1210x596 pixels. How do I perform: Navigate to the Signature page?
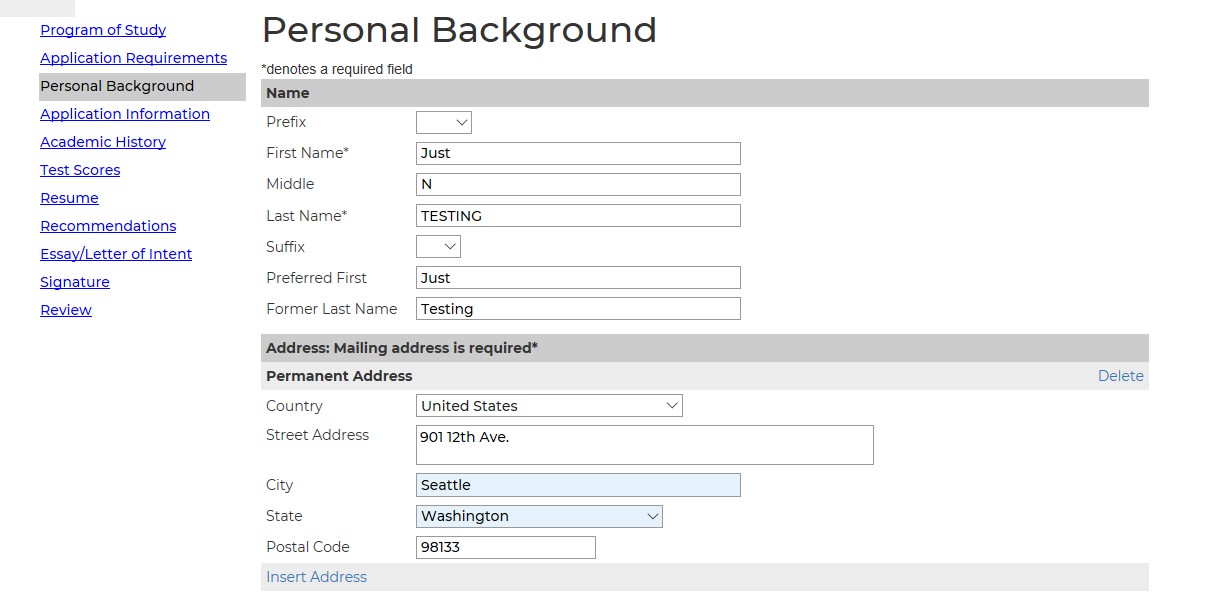tap(74, 282)
